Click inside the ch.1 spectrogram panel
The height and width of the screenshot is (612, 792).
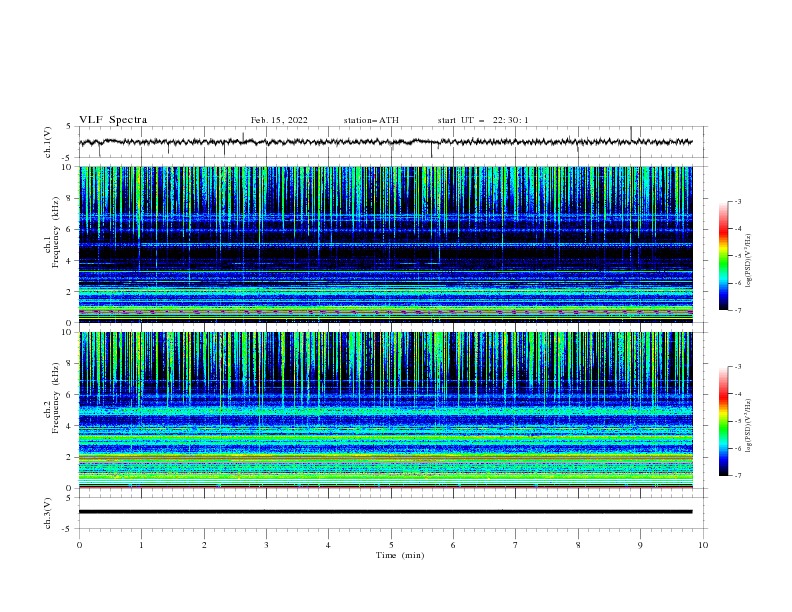coord(386,244)
